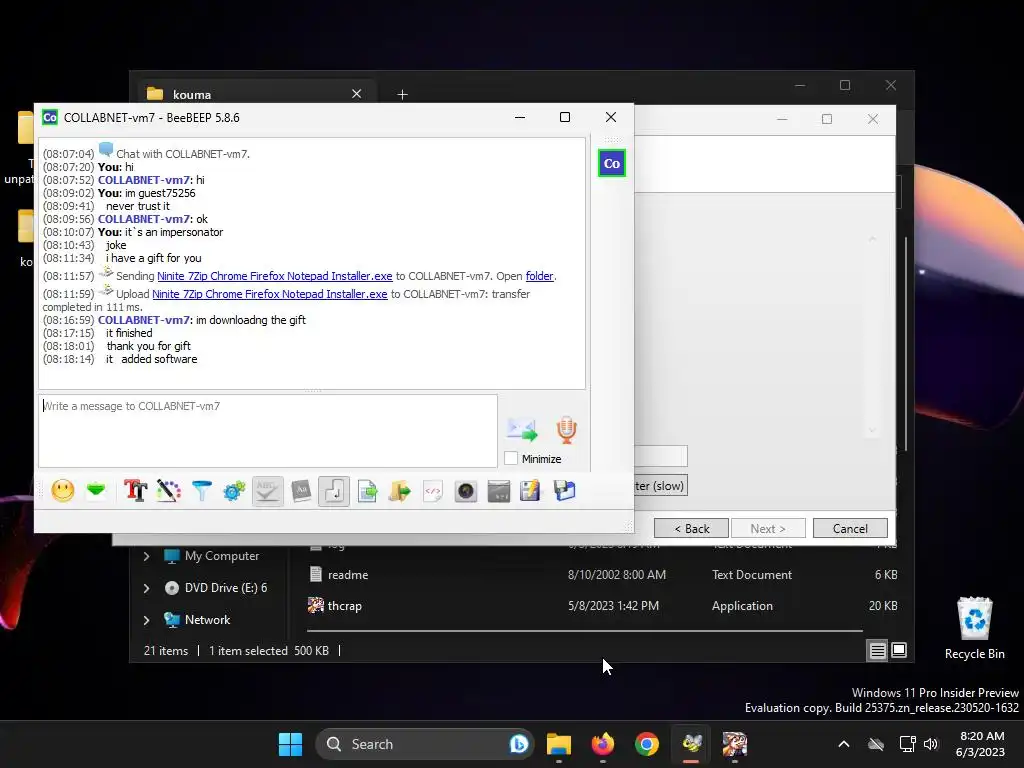Click the Back button in the wizard

click(x=691, y=528)
